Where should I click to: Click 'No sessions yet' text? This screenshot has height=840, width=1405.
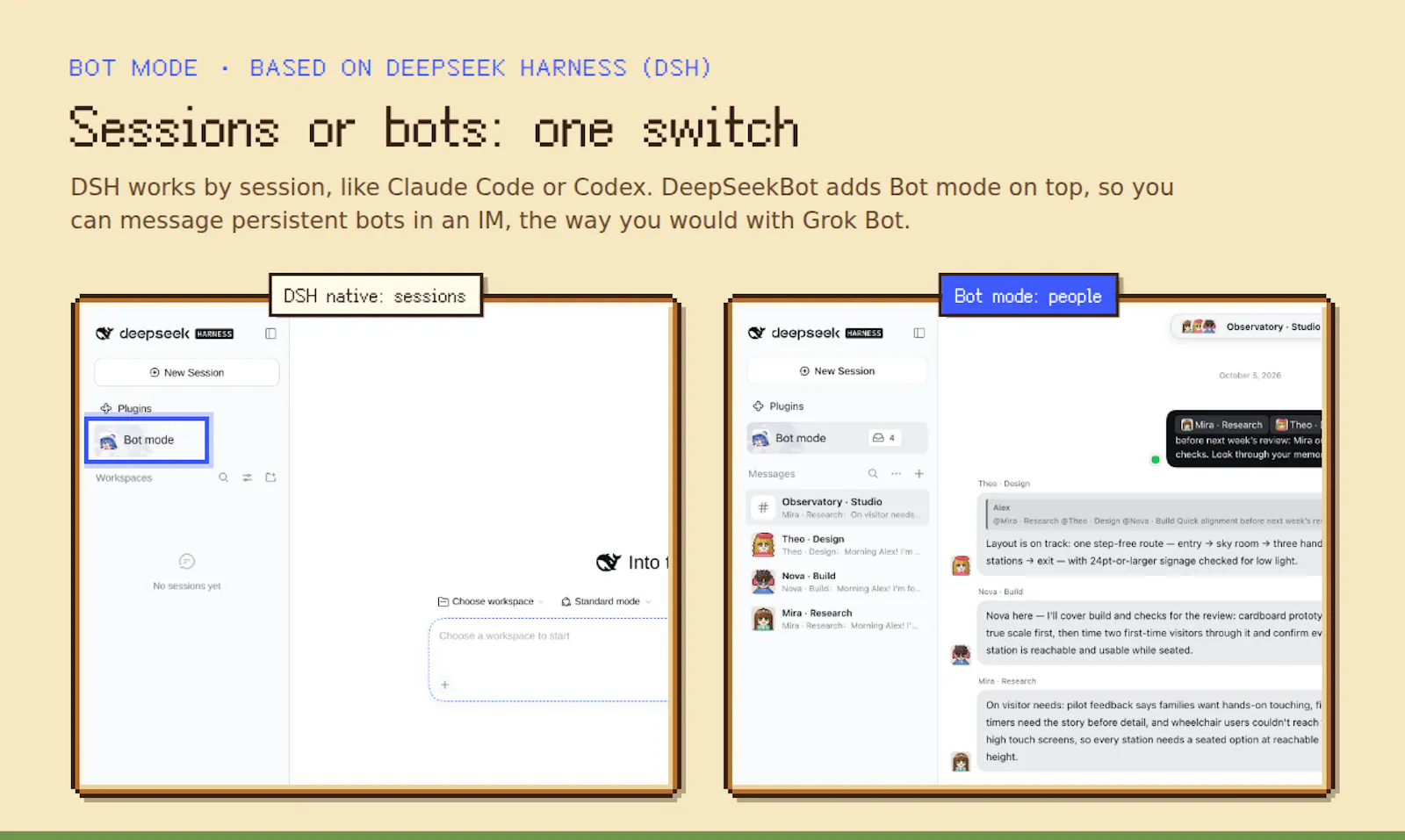pos(187,585)
